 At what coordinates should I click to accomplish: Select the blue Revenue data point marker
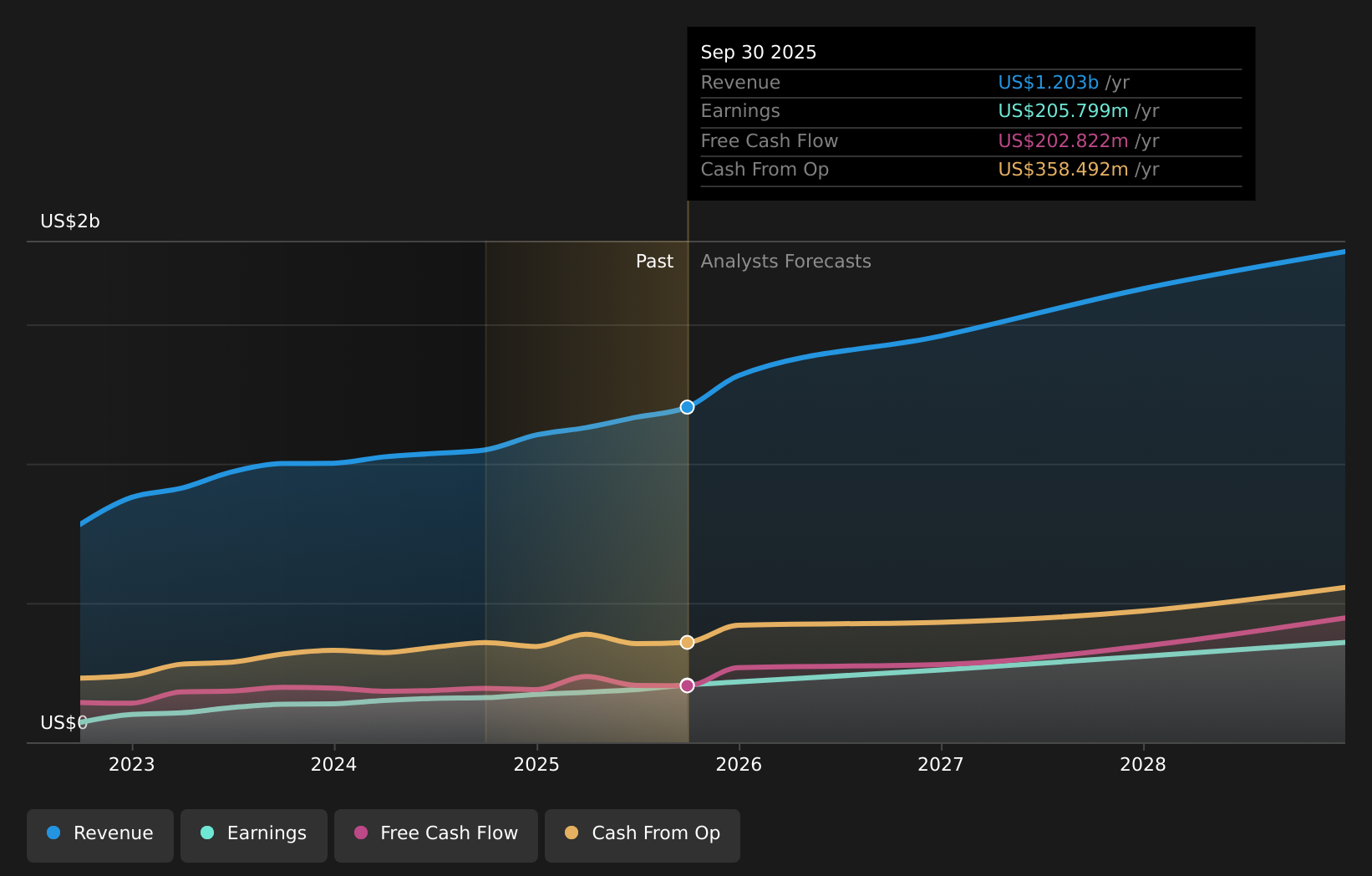687,407
